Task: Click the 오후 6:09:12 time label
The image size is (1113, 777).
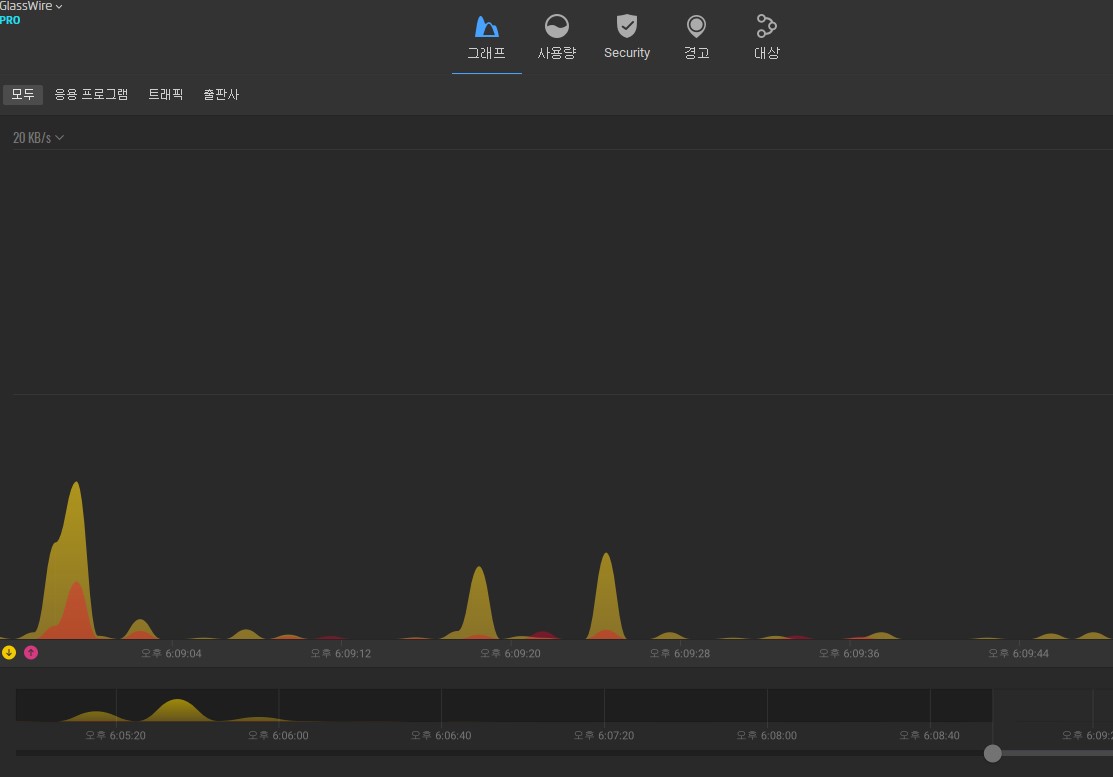Action: [x=341, y=654]
